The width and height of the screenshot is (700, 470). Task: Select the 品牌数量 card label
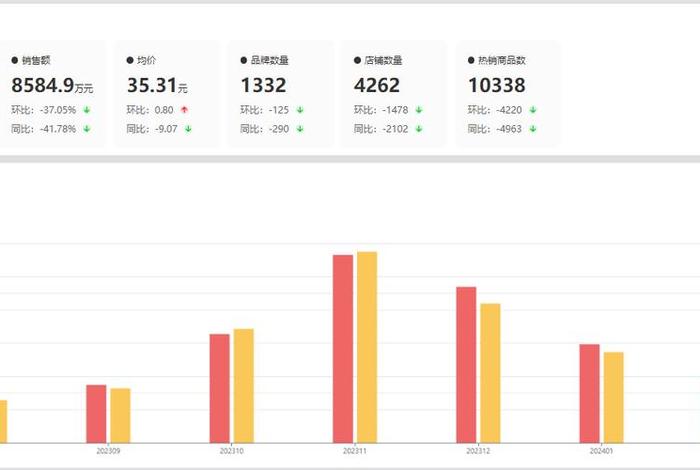(x=270, y=60)
